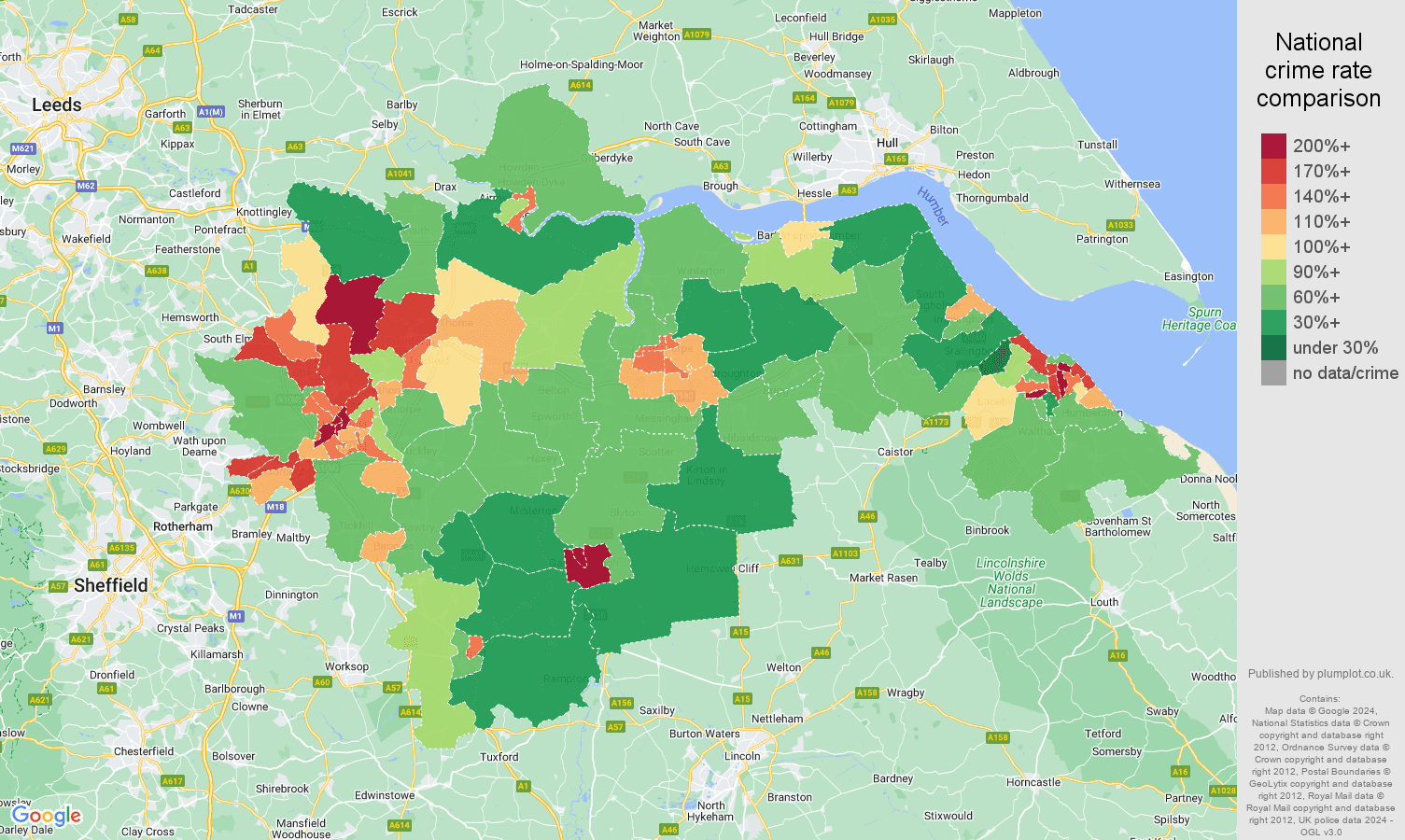The width and height of the screenshot is (1405, 840).
Task: Click the National crime rate comparison title
Action: coord(1318,70)
